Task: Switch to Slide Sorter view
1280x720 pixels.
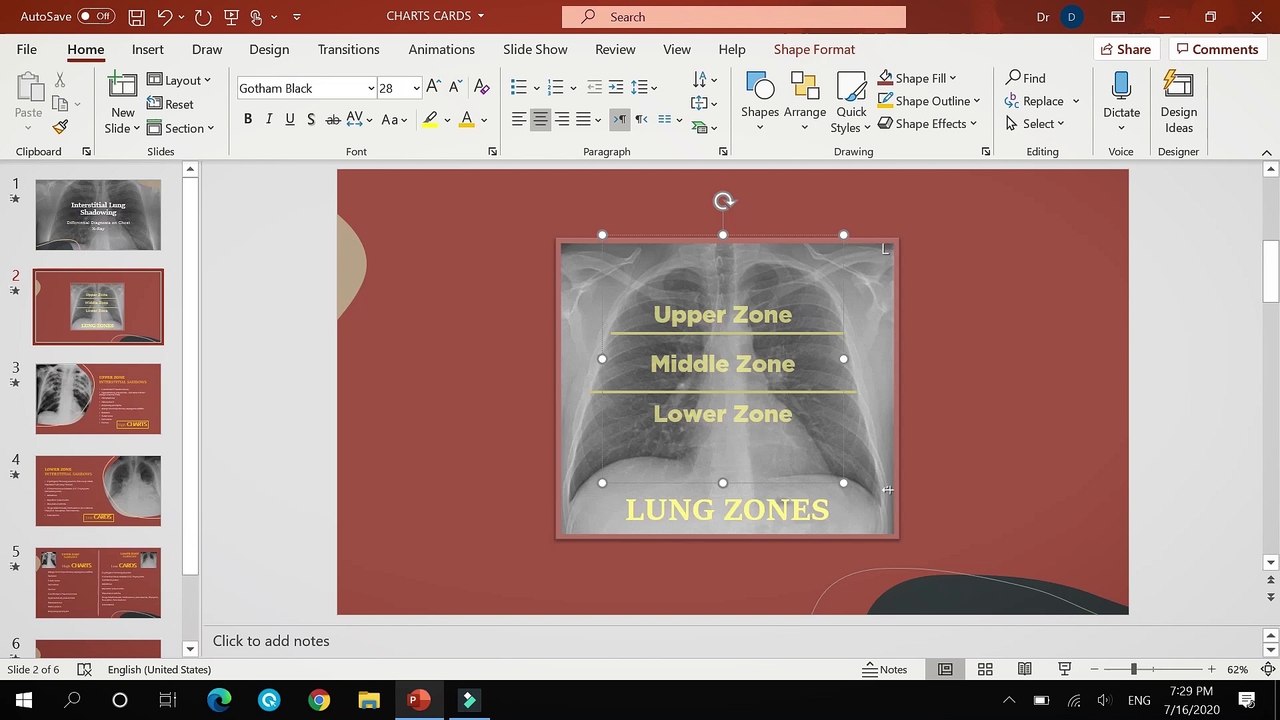Action: pos(985,670)
